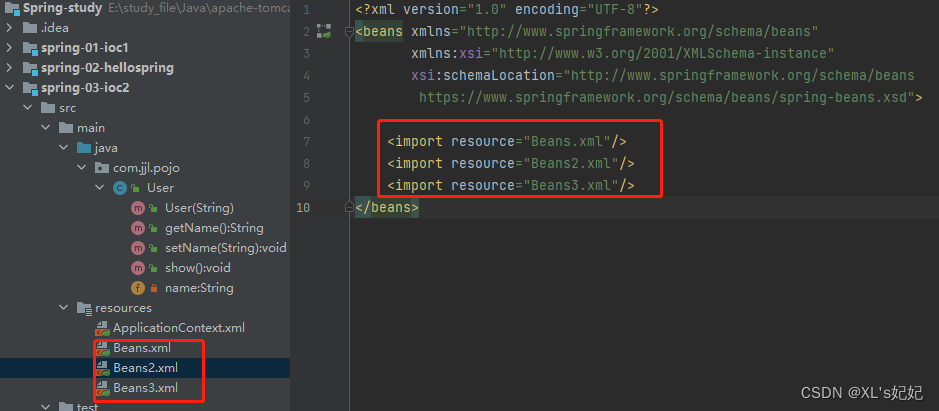Collapse the com.jjl.pojo package chevron

(x=81, y=168)
